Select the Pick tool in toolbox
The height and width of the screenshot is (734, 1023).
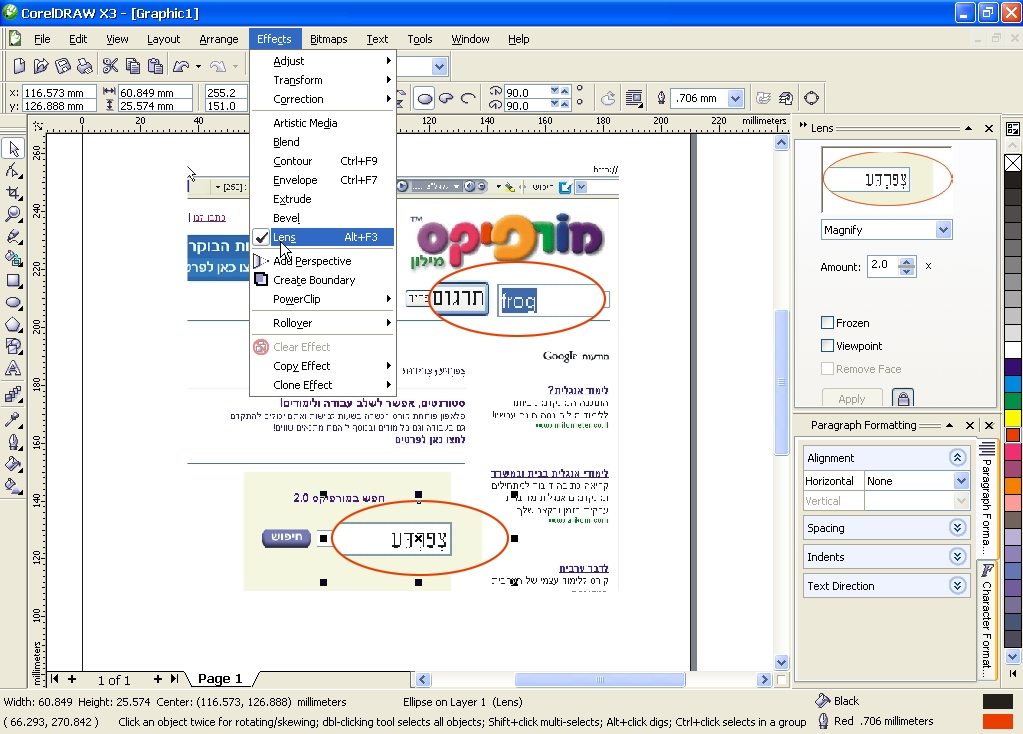click(13, 149)
